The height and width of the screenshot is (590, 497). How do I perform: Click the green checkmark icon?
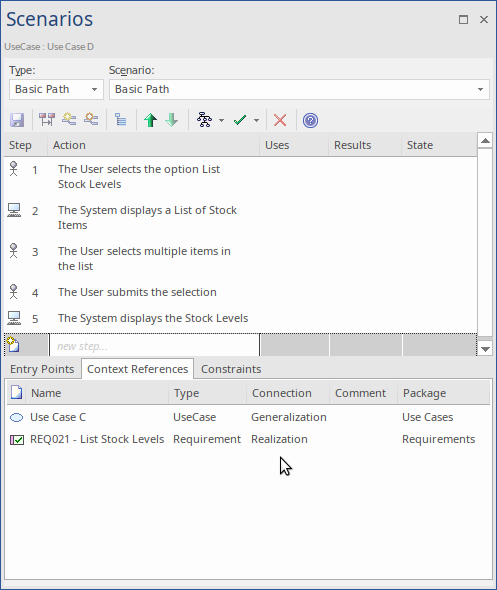[240, 120]
